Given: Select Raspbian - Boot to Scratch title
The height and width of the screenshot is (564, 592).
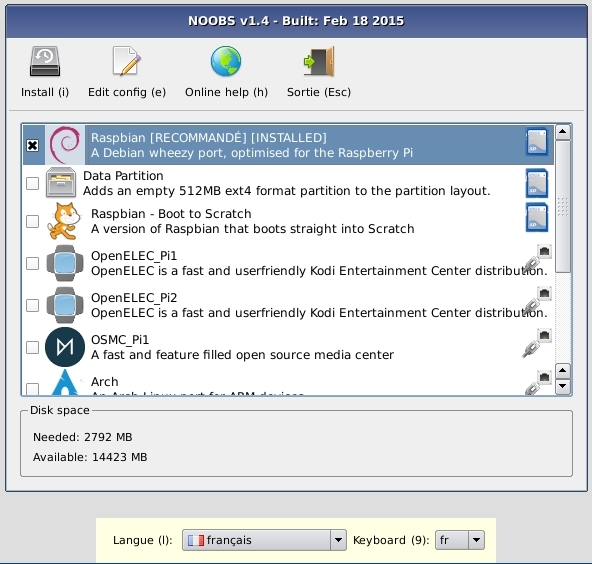Looking at the screenshot, I should (x=171, y=214).
